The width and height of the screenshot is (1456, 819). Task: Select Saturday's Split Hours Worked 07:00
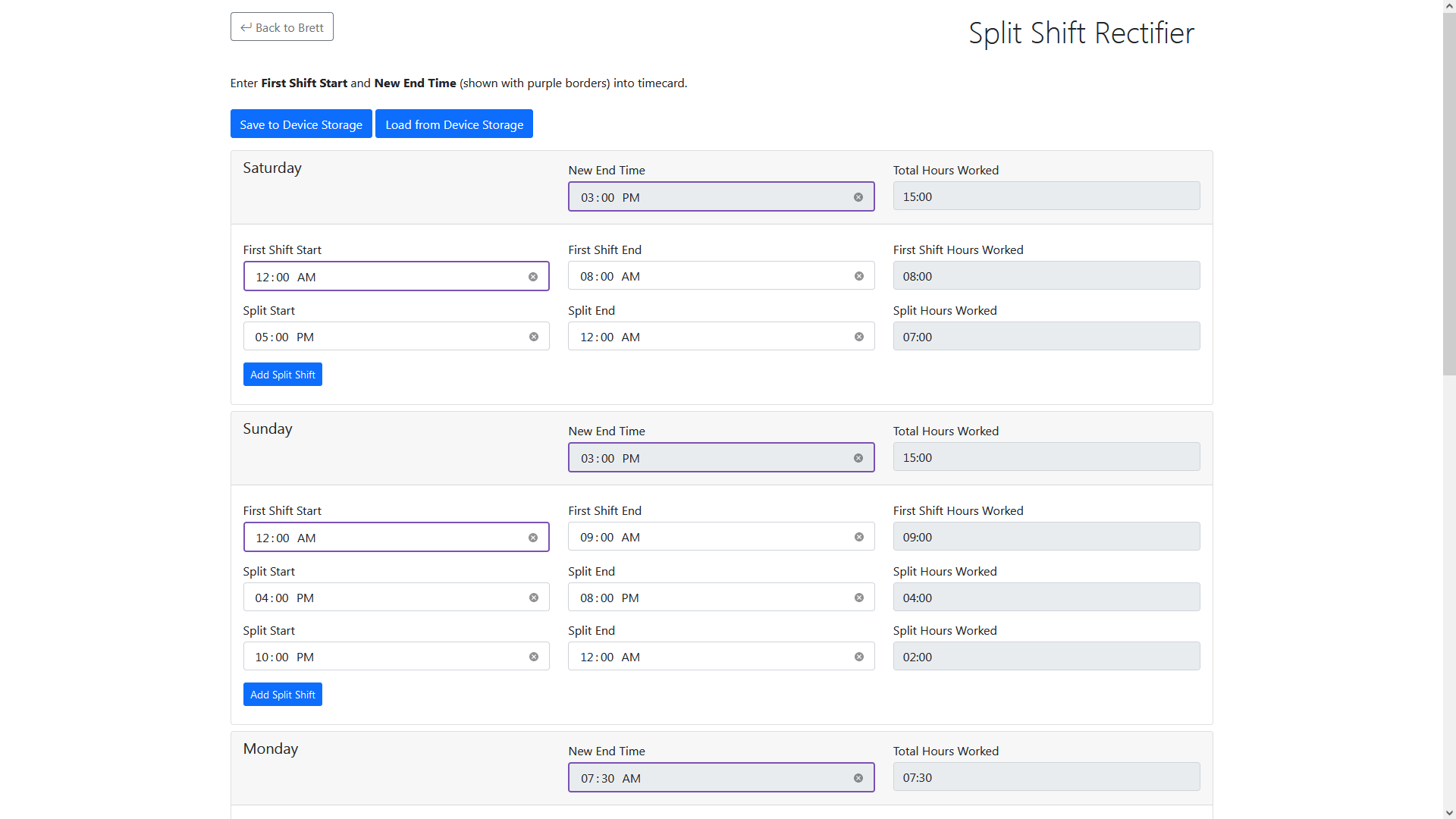[1046, 337]
